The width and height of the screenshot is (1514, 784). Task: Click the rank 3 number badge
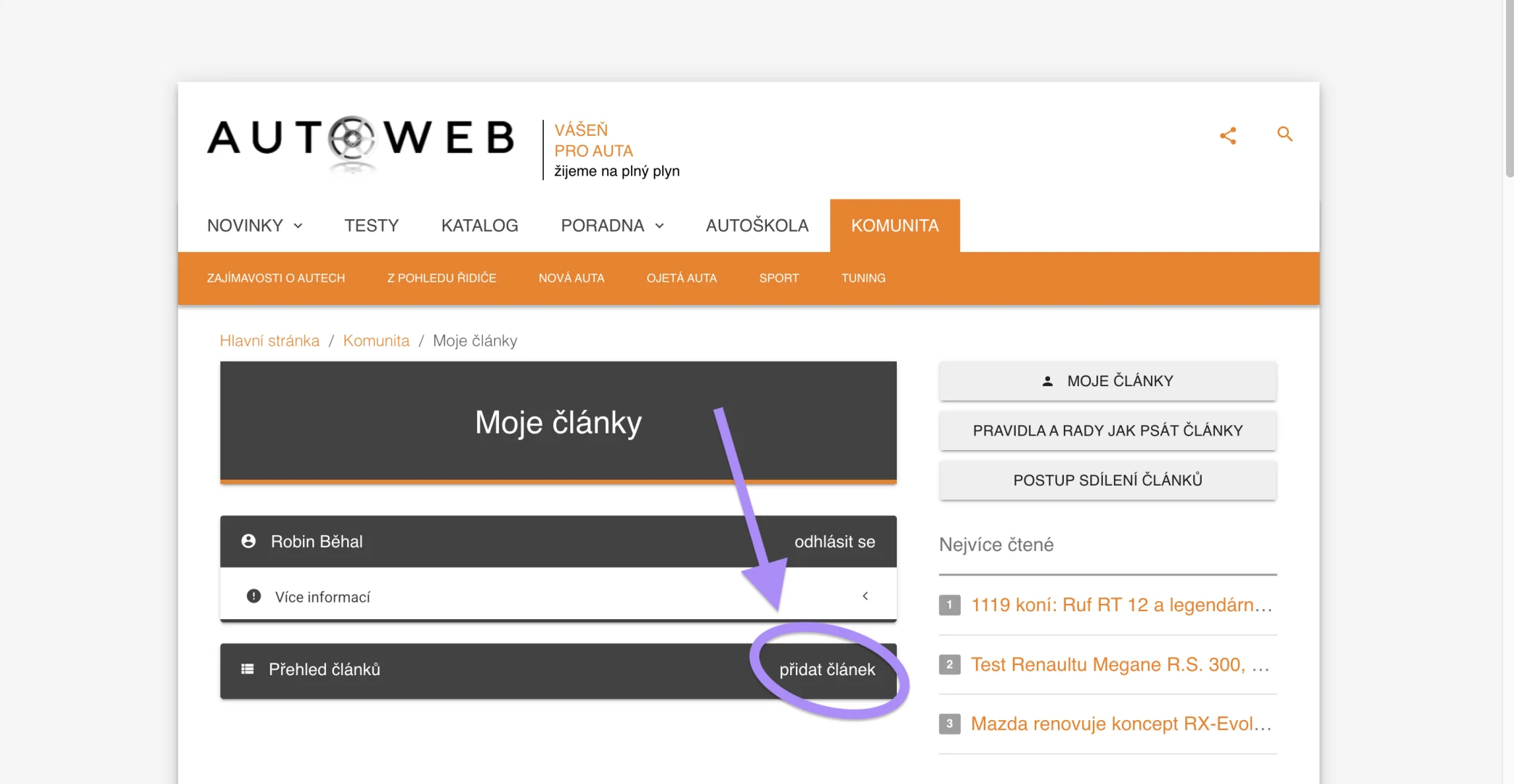[x=949, y=724]
